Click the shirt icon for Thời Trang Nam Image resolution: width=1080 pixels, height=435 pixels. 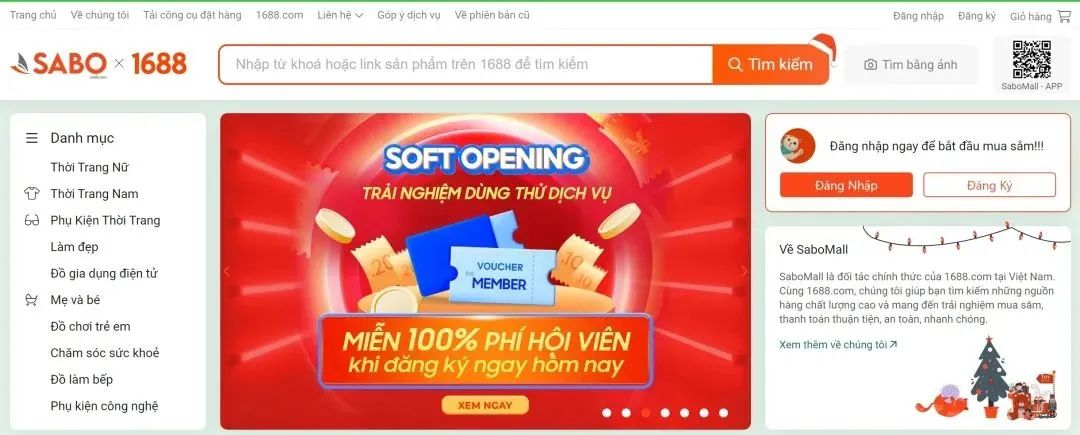coord(32,193)
